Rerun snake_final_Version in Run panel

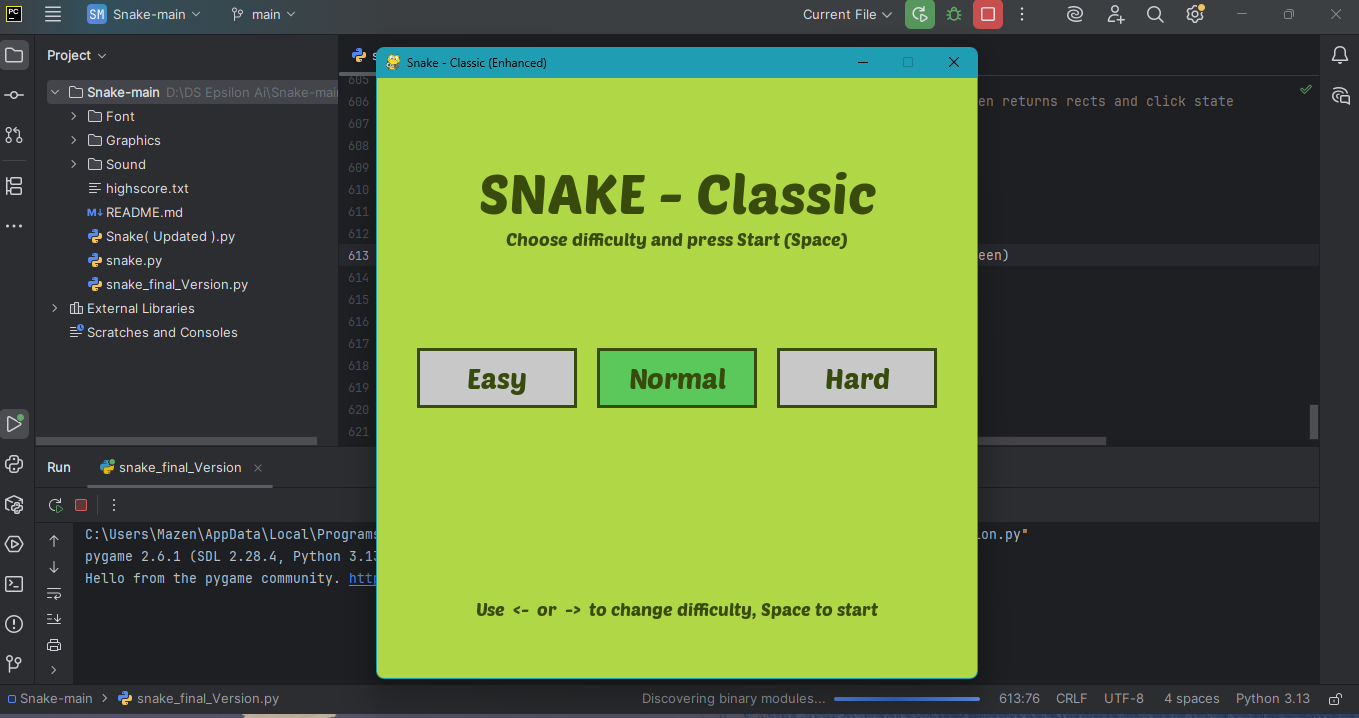(x=56, y=505)
